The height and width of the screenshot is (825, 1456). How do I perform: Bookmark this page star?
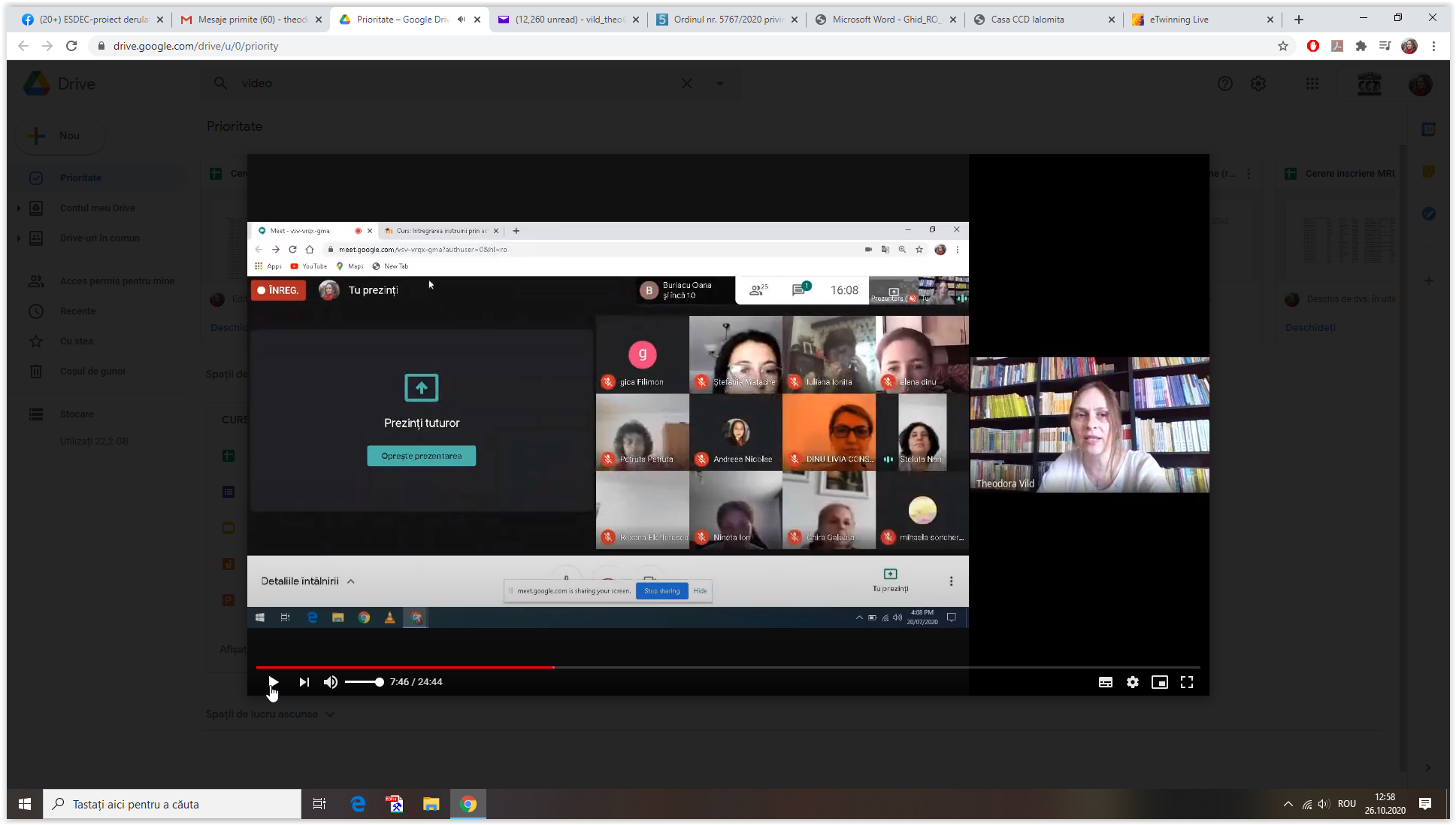pyautogui.click(x=1283, y=46)
